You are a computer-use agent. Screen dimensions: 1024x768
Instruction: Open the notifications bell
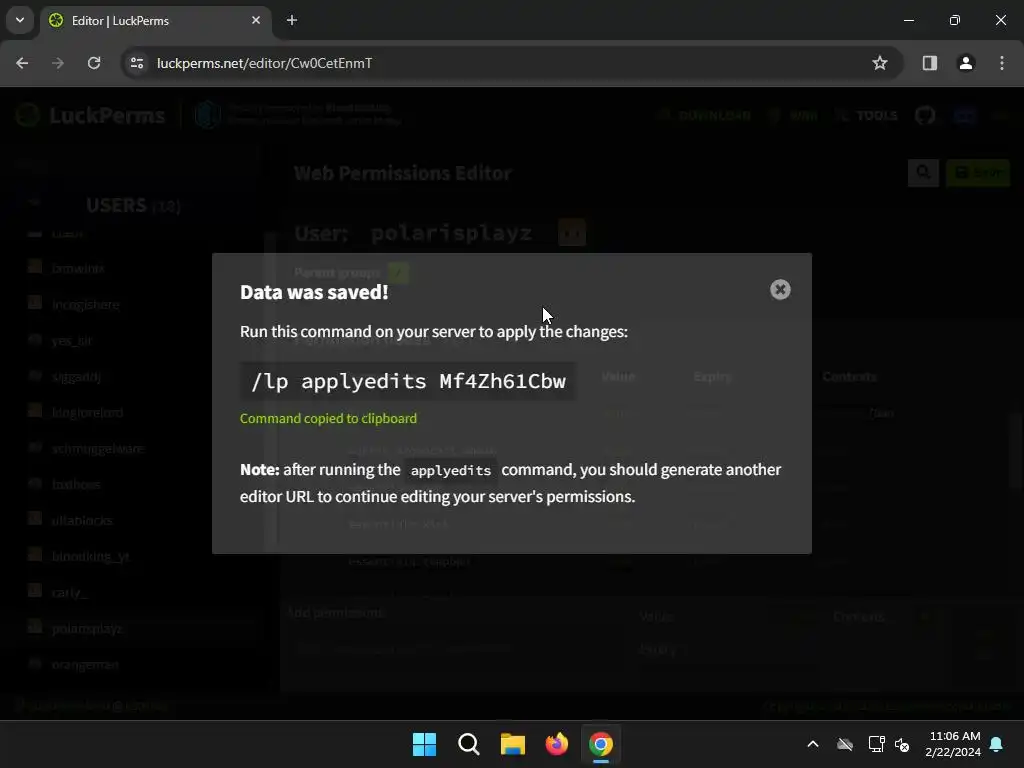click(x=997, y=744)
